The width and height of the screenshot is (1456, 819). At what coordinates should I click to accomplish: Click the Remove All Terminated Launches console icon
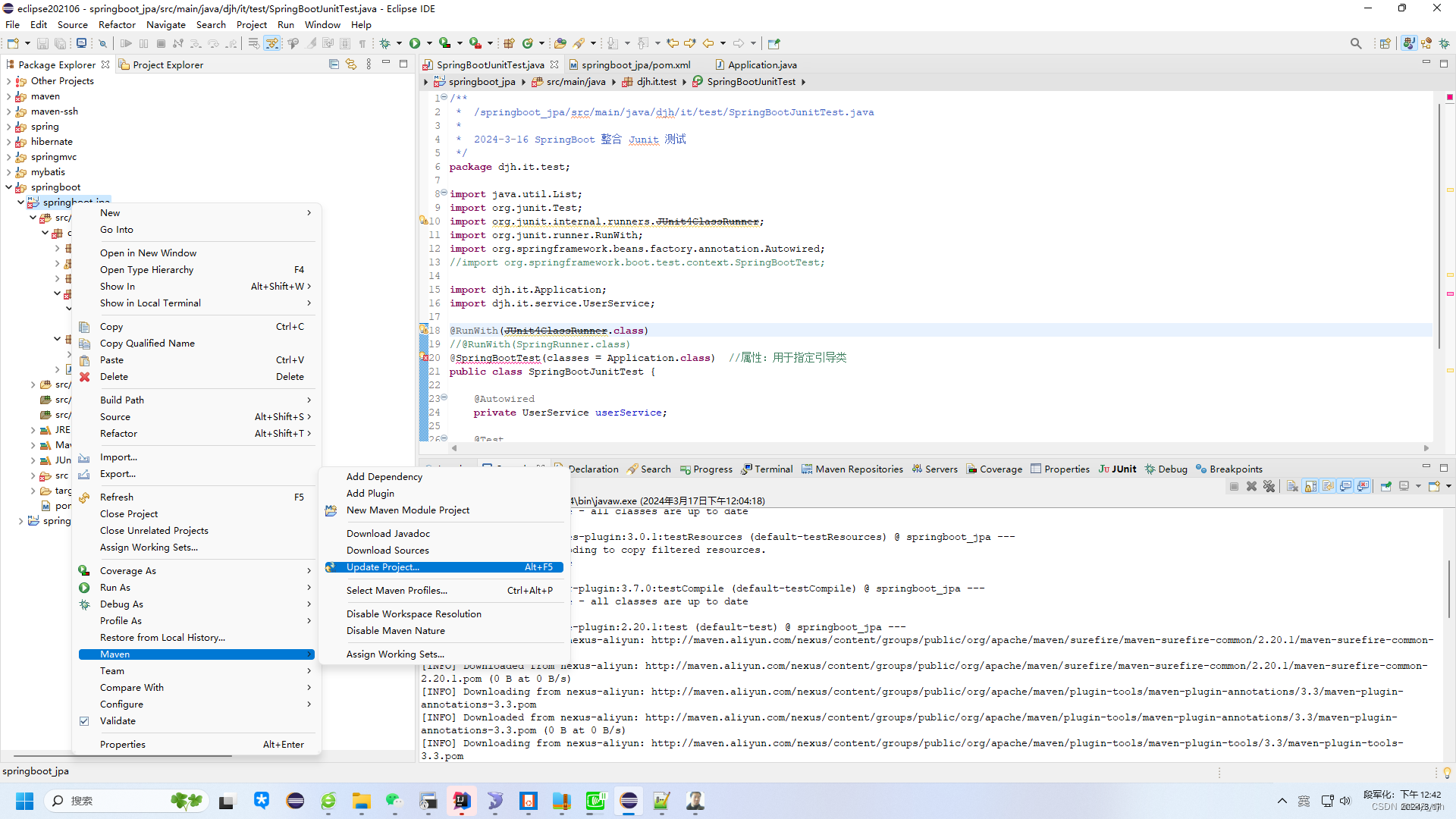click(1269, 486)
